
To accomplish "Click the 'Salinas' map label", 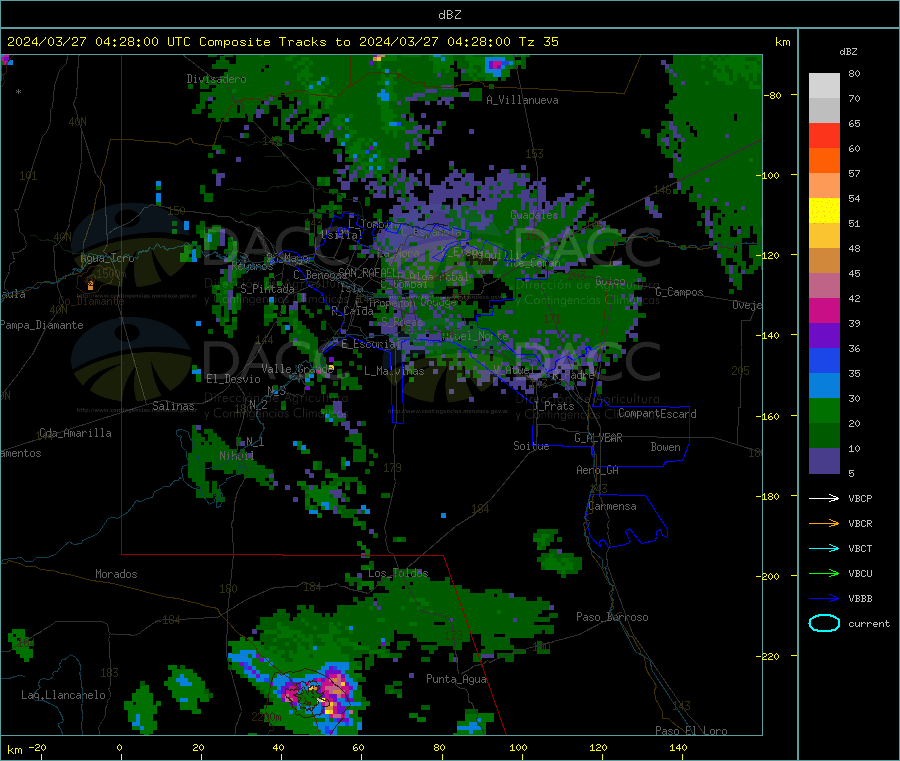I will pyautogui.click(x=173, y=406).
